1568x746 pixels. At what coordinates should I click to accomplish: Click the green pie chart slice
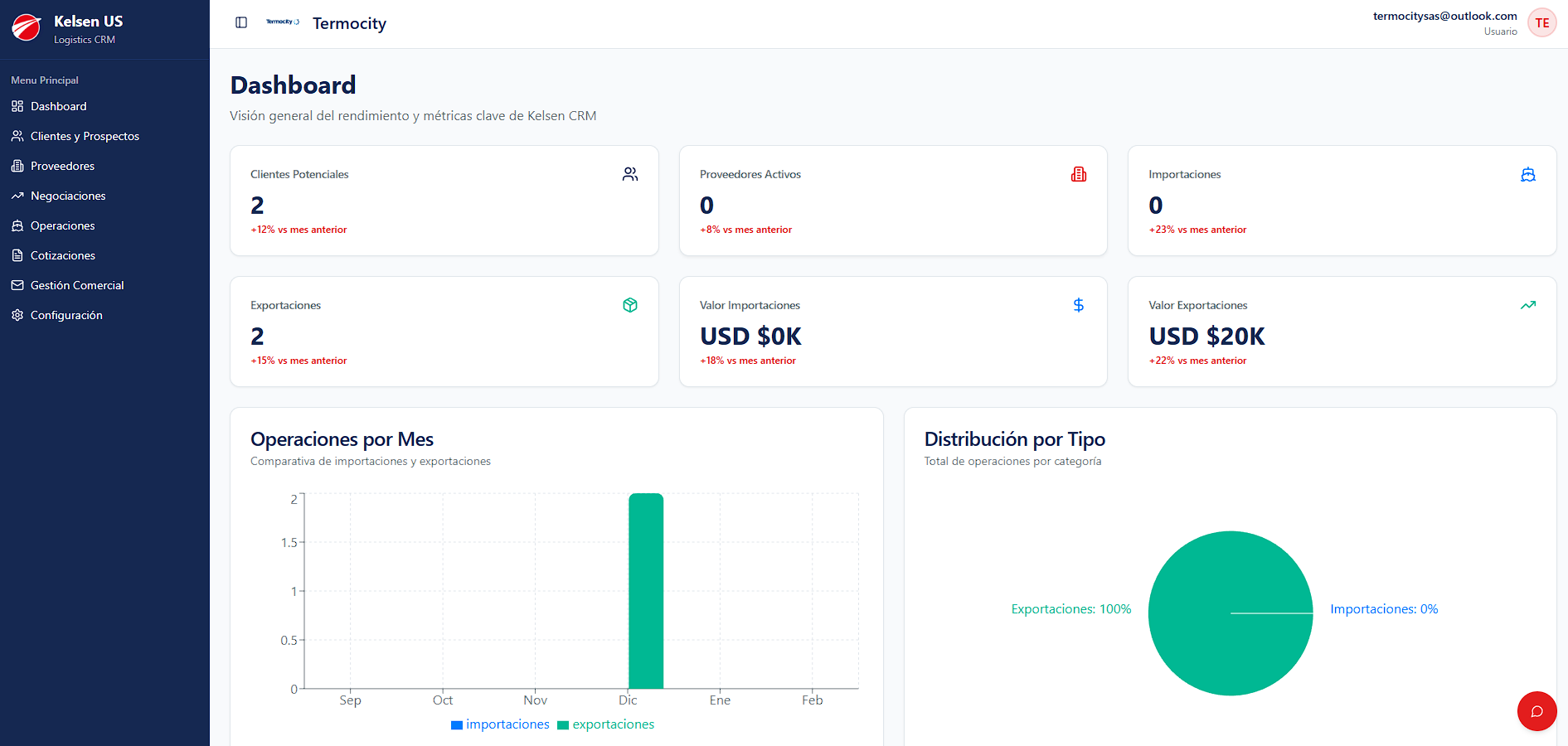coord(1231,613)
